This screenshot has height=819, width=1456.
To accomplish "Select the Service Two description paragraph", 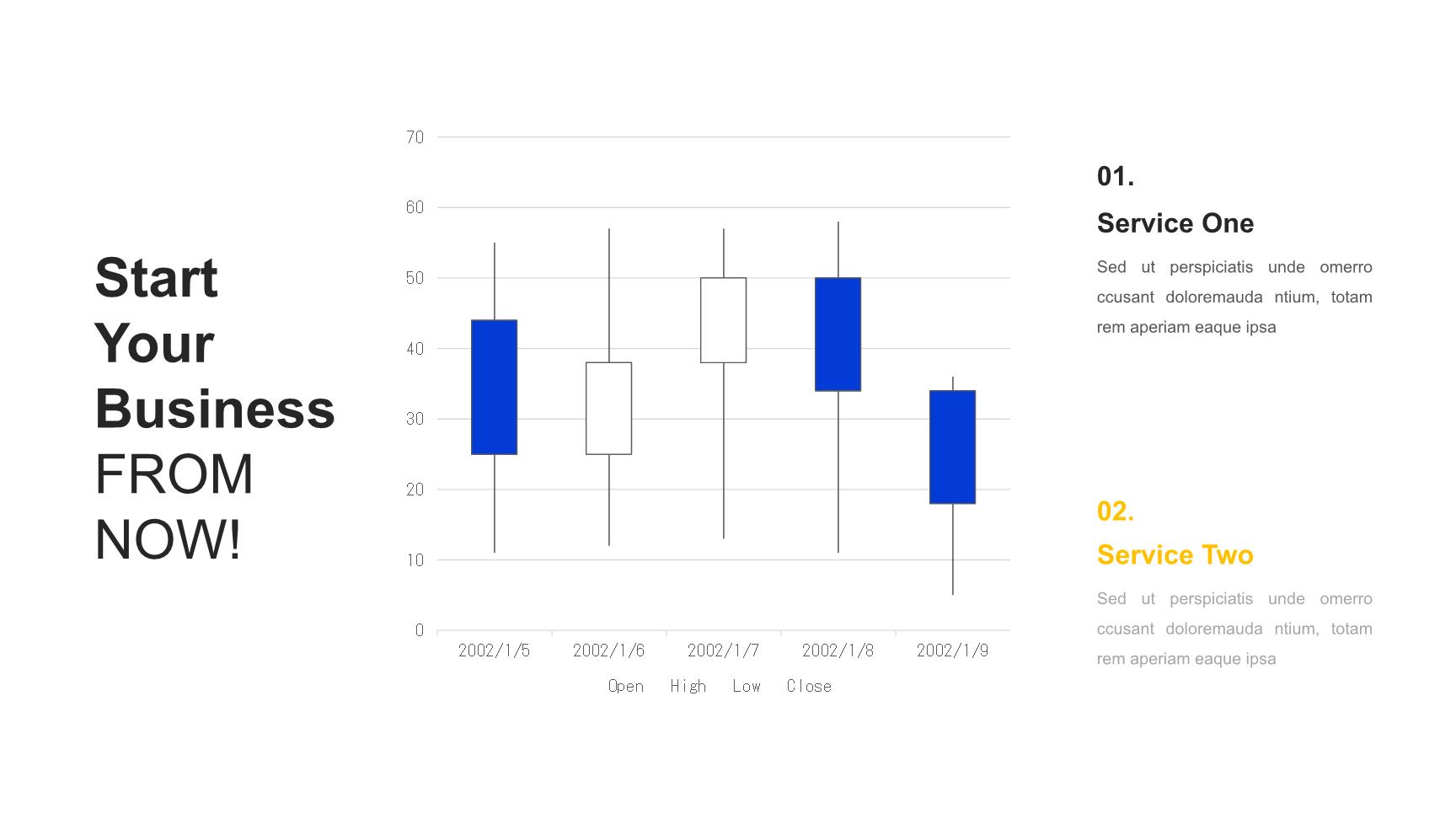I will [x=1234, y=629].
